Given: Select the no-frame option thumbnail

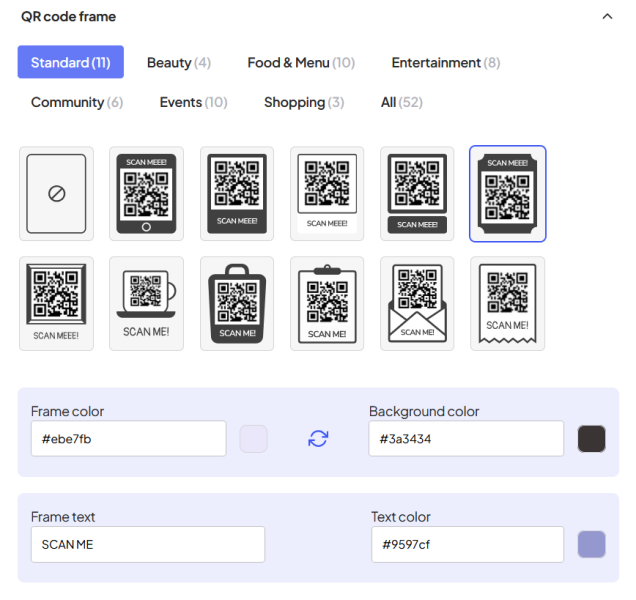Looking at the screenshot, I should [x=56, y=194].
